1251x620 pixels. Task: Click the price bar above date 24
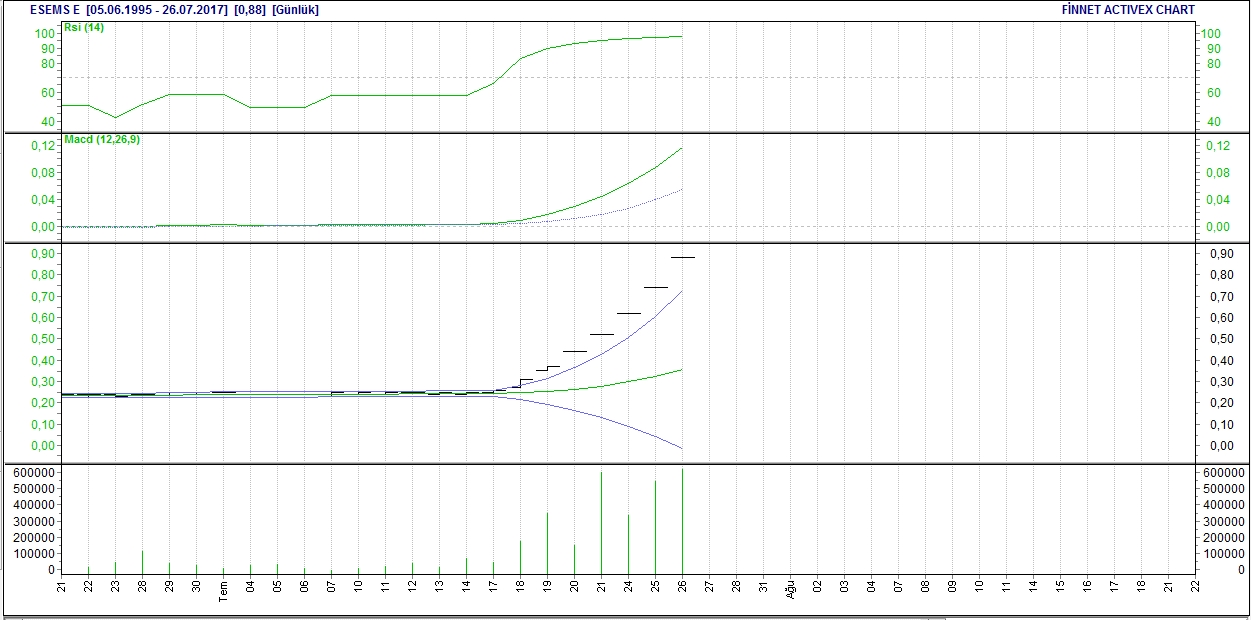628,313
